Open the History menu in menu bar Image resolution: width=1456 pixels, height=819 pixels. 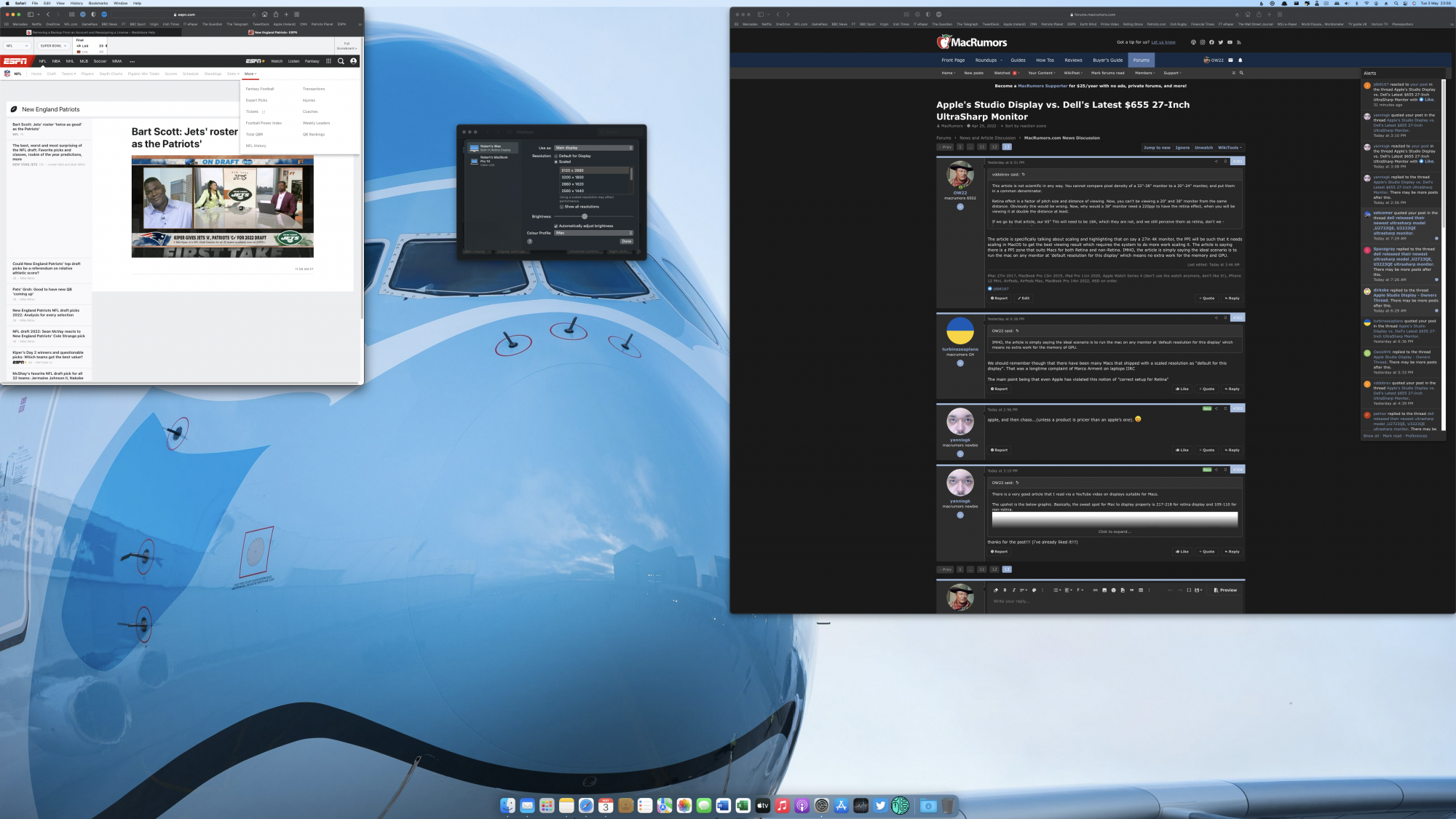(x=76, y=3)
